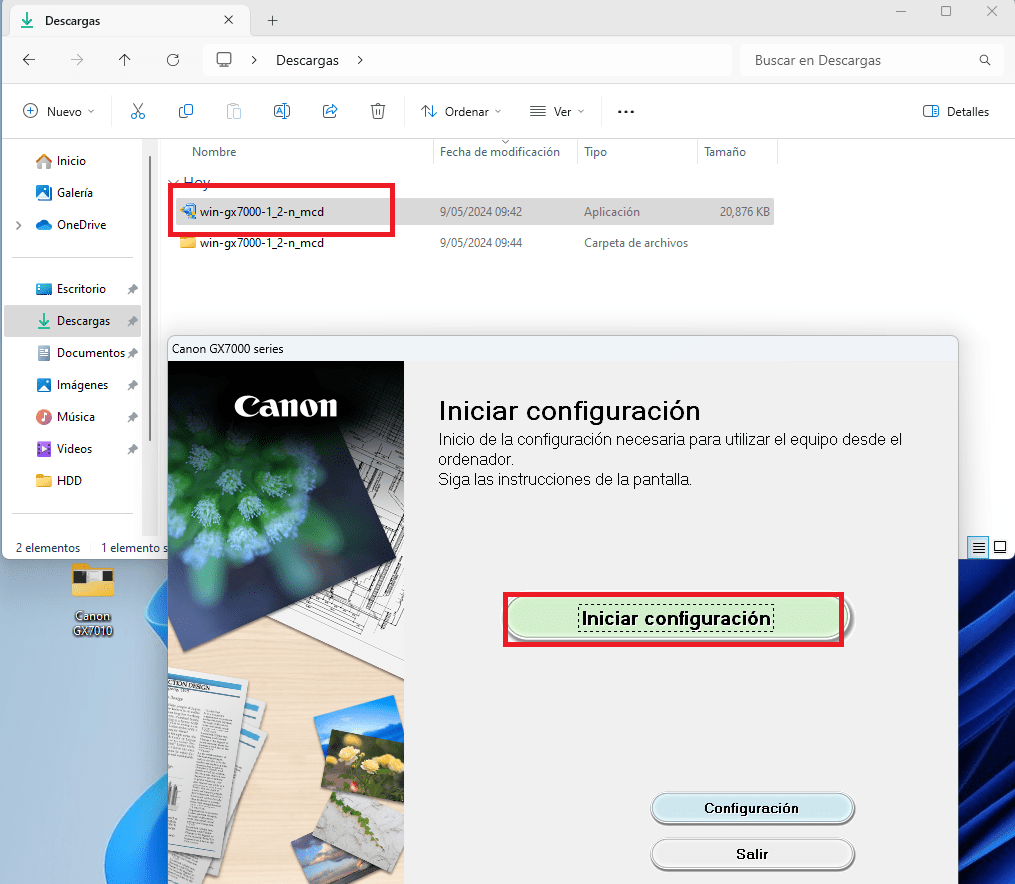1015x884 pixels.
Task: Click the Buscar en Descargas search field
Action: click(x=860, y=60)
